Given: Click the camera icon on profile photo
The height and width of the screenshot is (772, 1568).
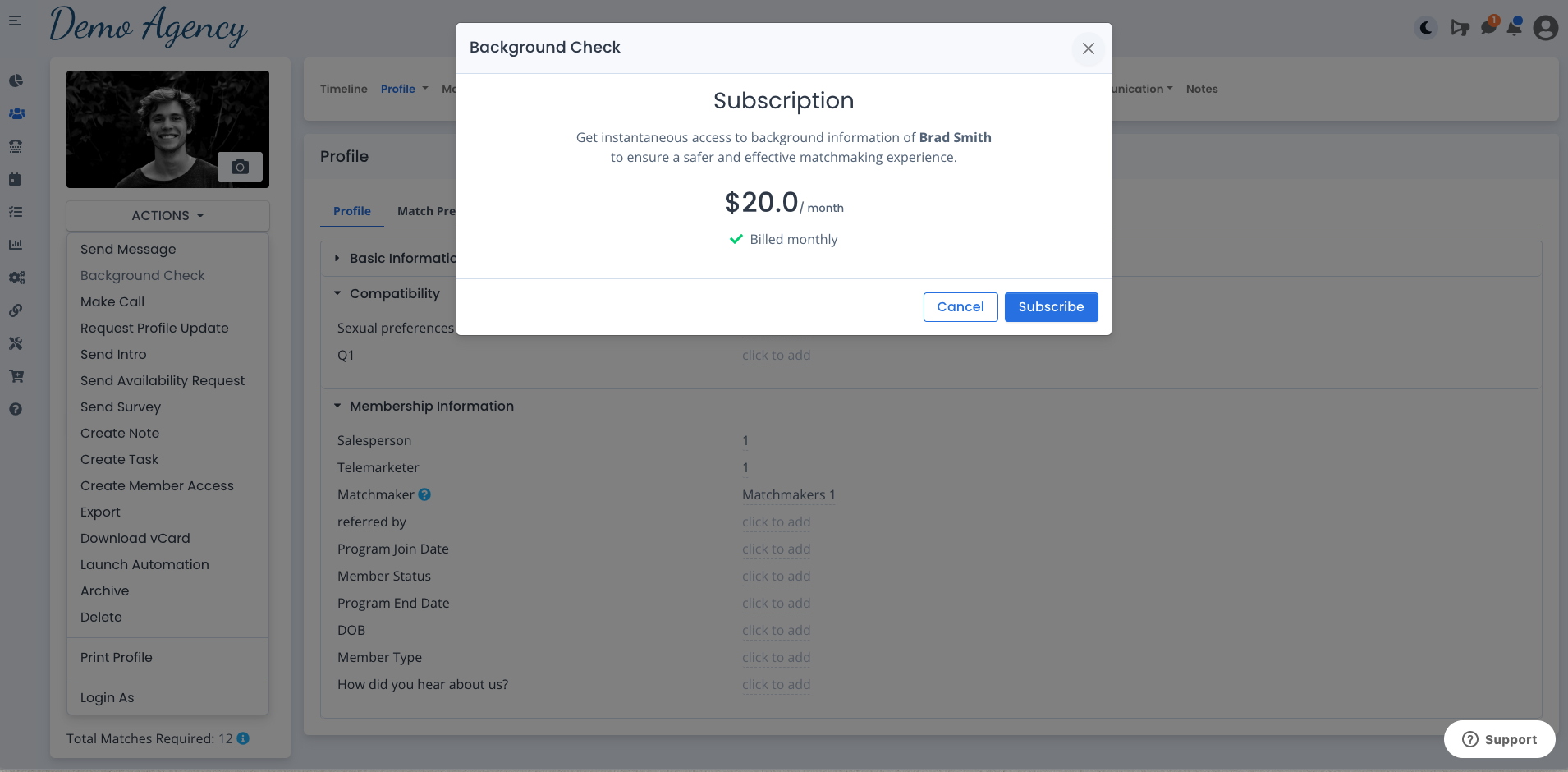Looking at the screenshot, I should coord(240,167).
